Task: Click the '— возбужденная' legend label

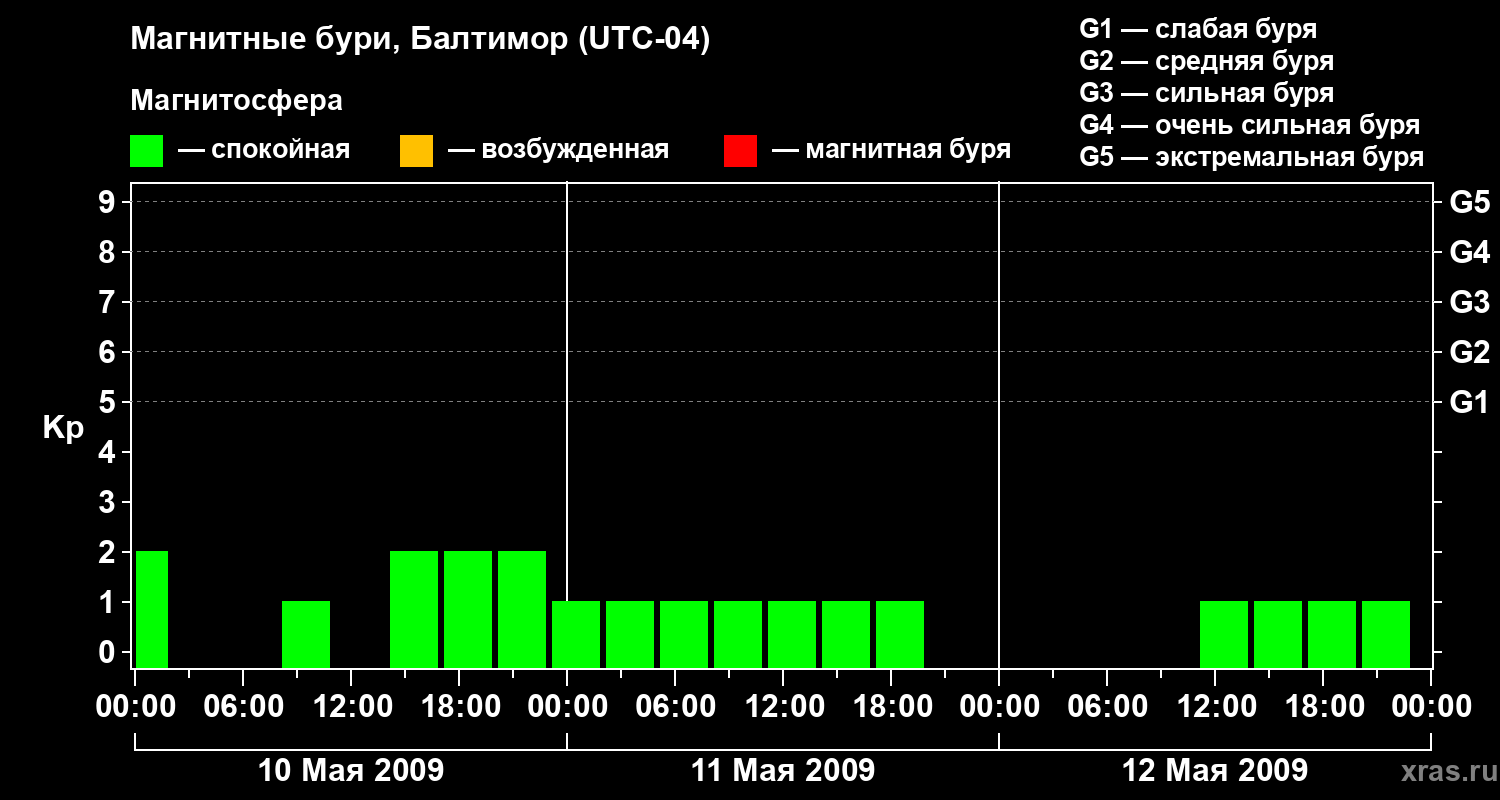Action: 558,150
